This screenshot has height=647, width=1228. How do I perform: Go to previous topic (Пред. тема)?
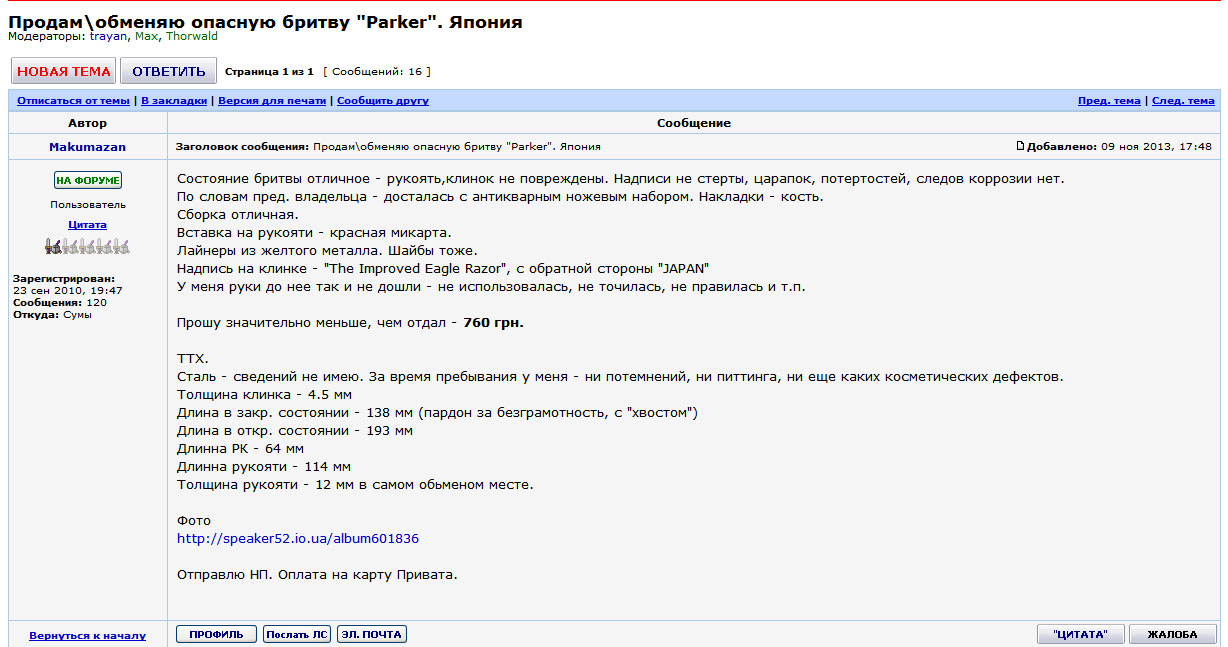tap(1108, 101)
